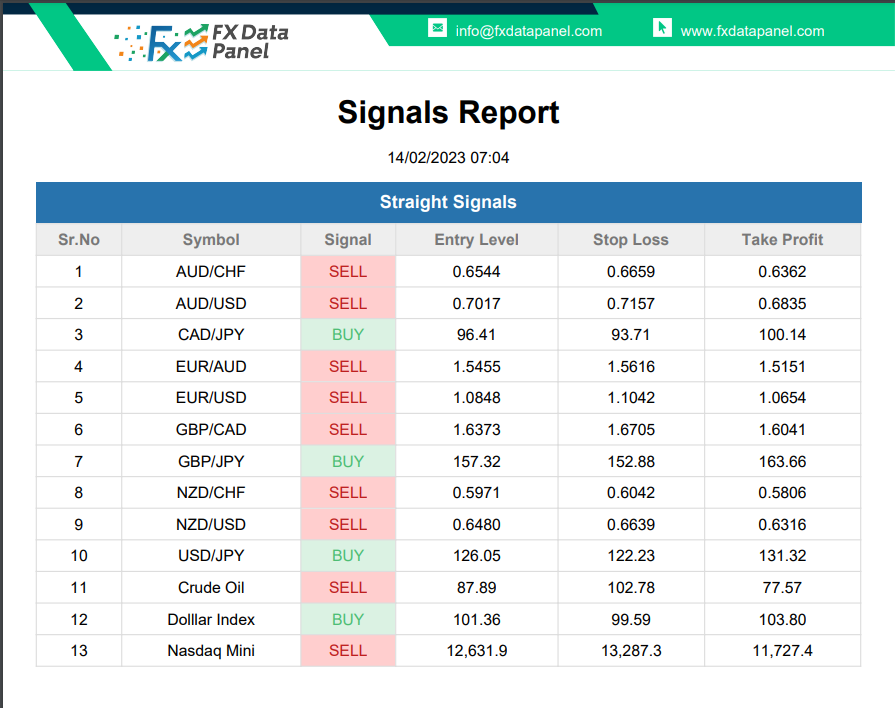Image resolution: width=895 pixels, height=708 pixels.
Task: Click the Nasdaq Mini take profit 11,727.4
Action: point(783,651)
